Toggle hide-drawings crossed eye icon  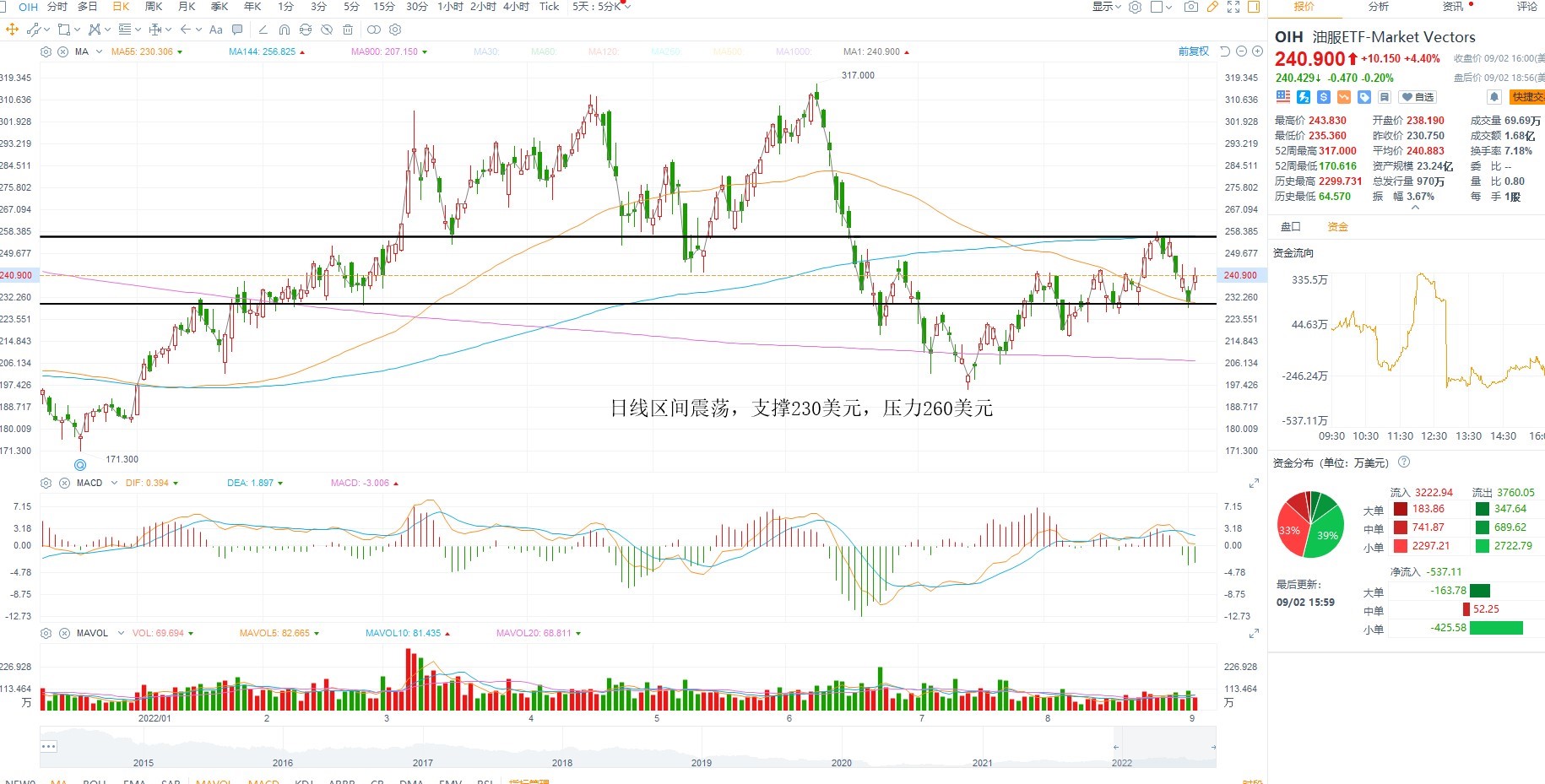coord(327,30)
